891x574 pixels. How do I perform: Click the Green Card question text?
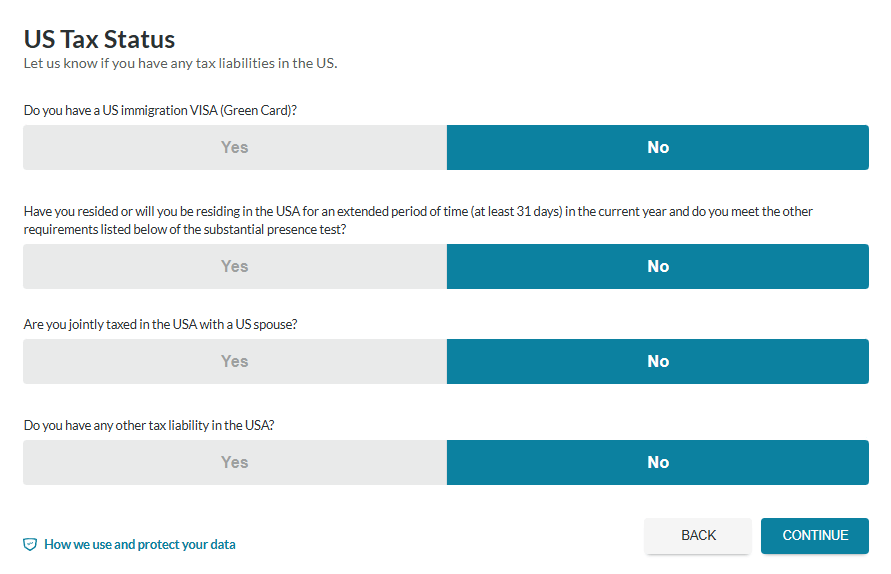160,110
